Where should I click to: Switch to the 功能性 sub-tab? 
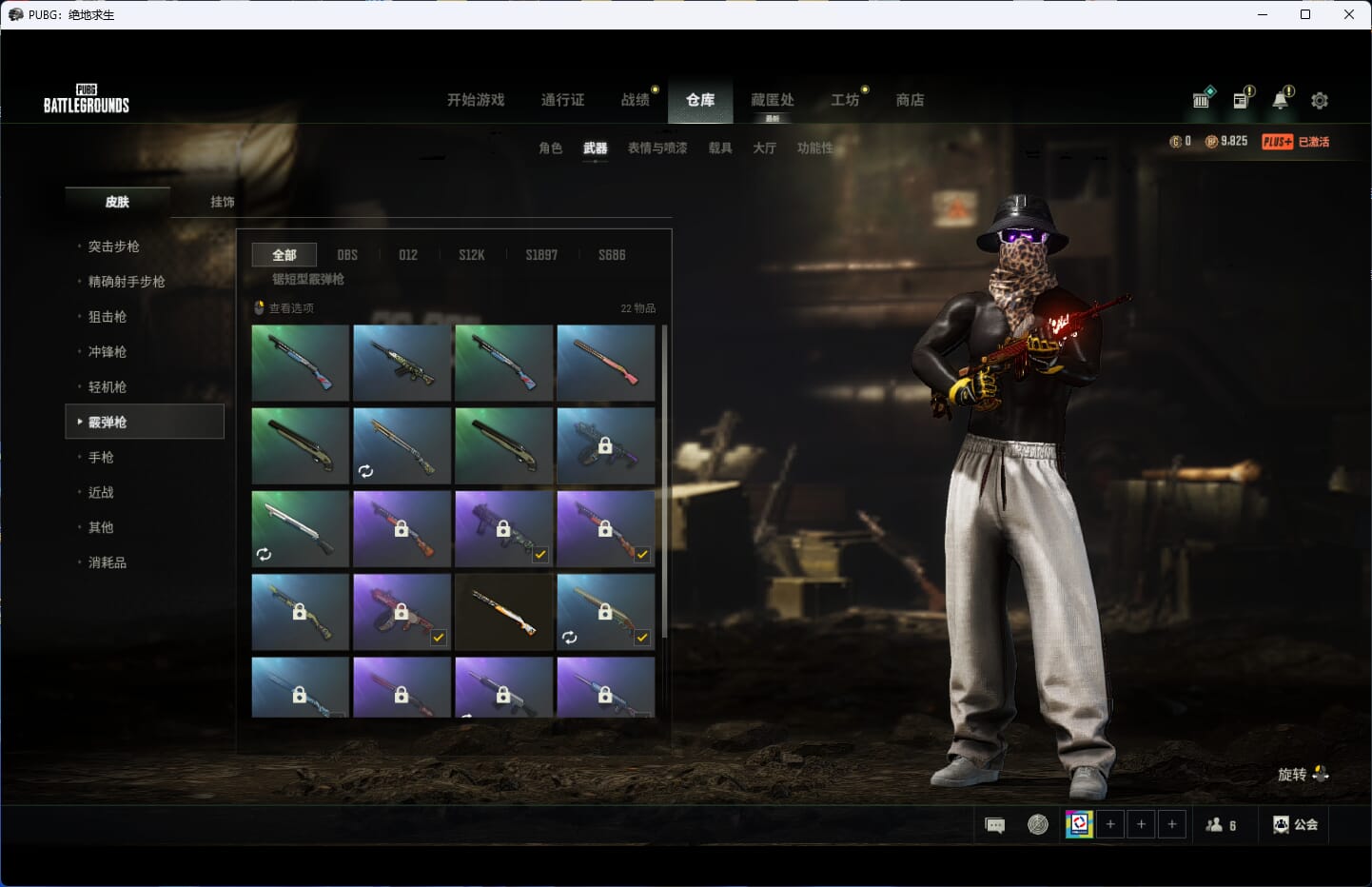(x=815, y=148)
